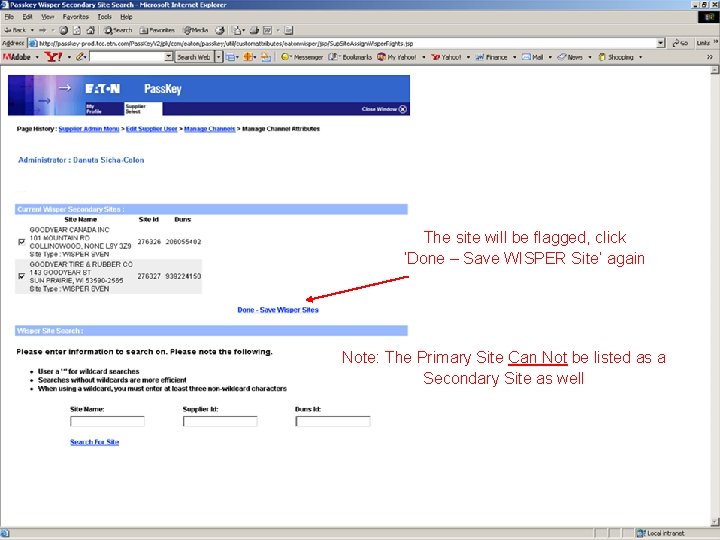720x540 pixels.
Task: Click the Adobe toolbar logo
Action: [x=17, y=57]
